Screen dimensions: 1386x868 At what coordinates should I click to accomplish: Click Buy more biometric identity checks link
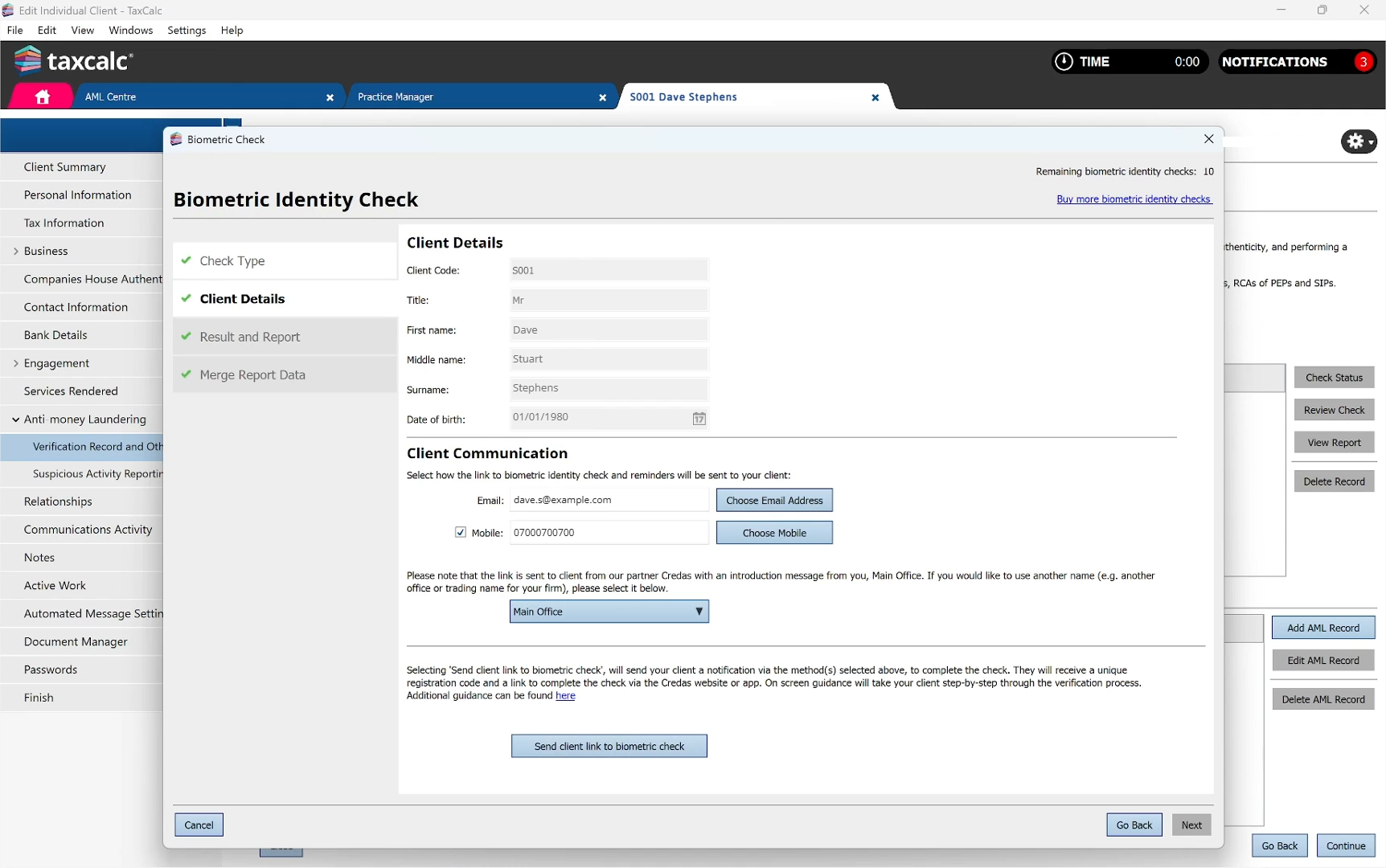1134,199
